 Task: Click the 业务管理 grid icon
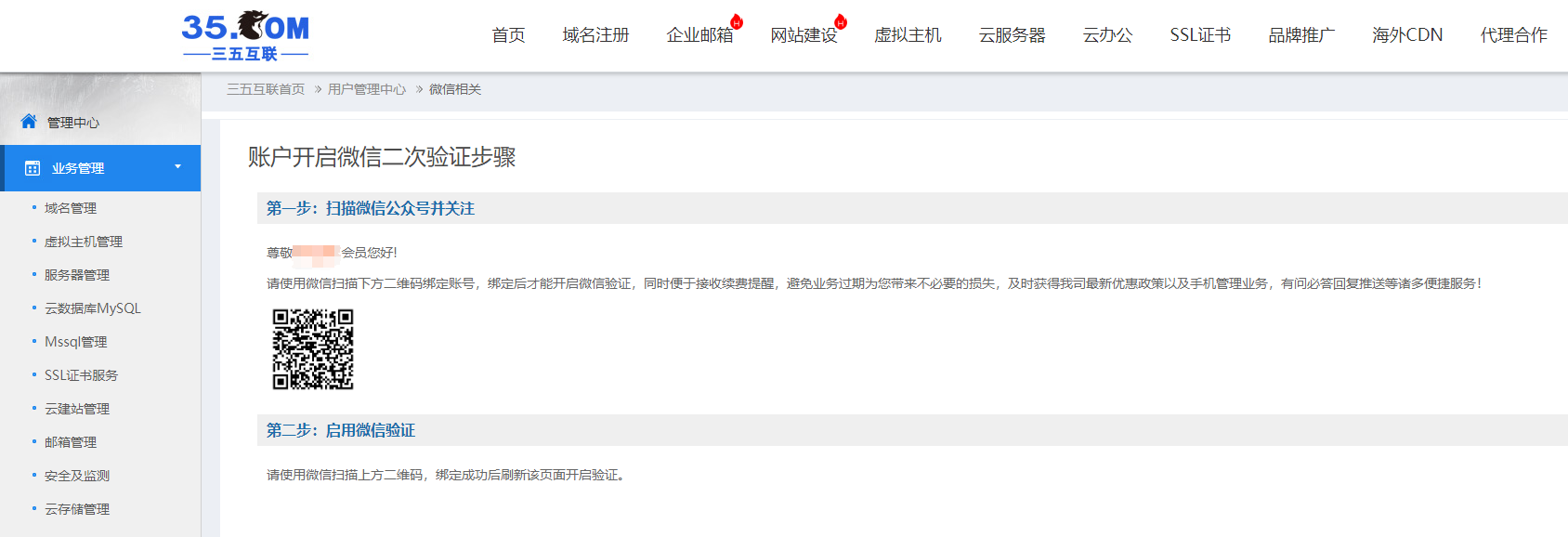[33, 168]
